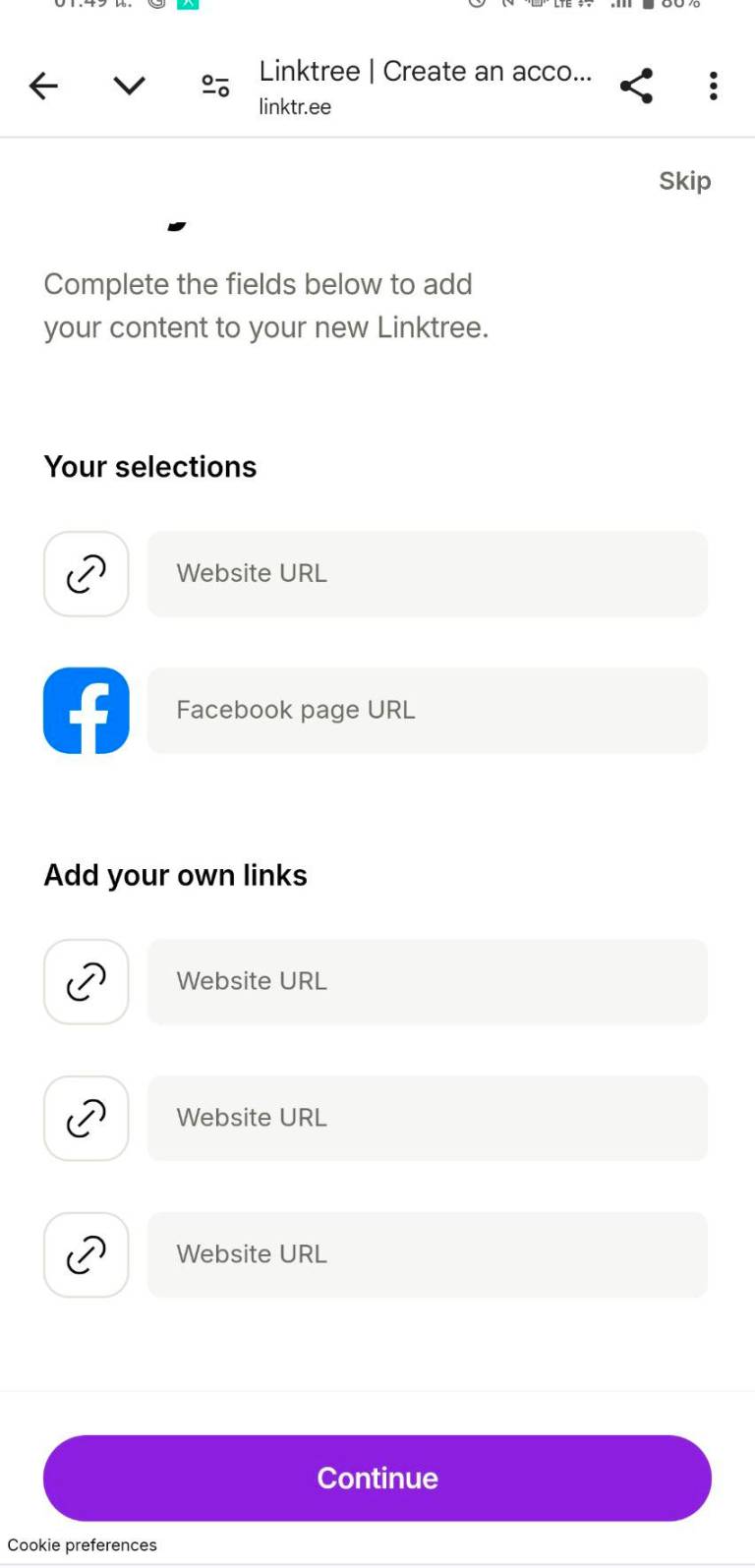The image size is (755, 1568).
Task: Tap the clock icon in the status bar
Action: click(x=475, y=6)
